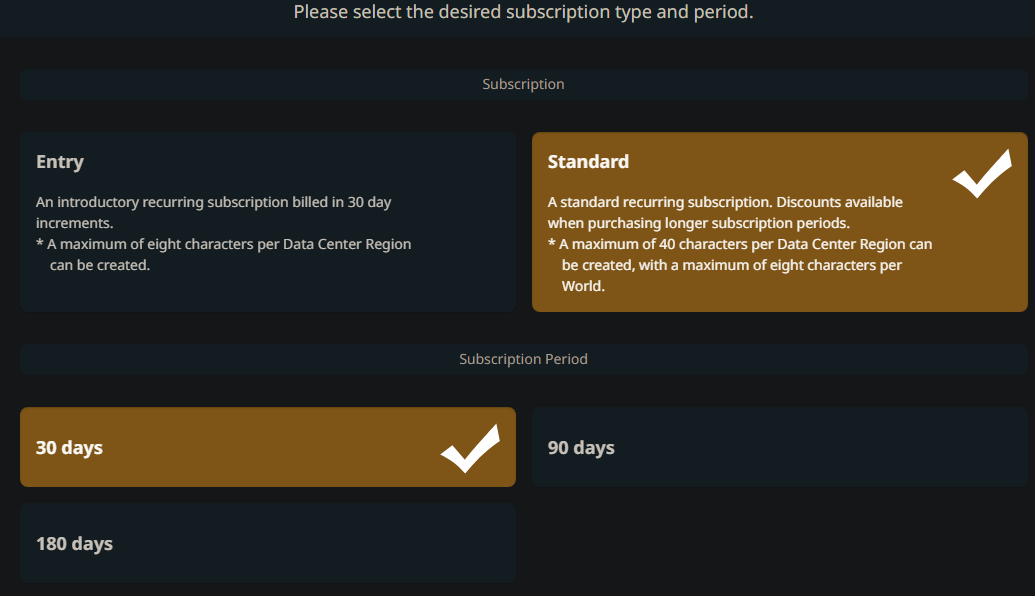Choose the 90 days subscription period
The image size is (1035, 596).
[779, 447]
